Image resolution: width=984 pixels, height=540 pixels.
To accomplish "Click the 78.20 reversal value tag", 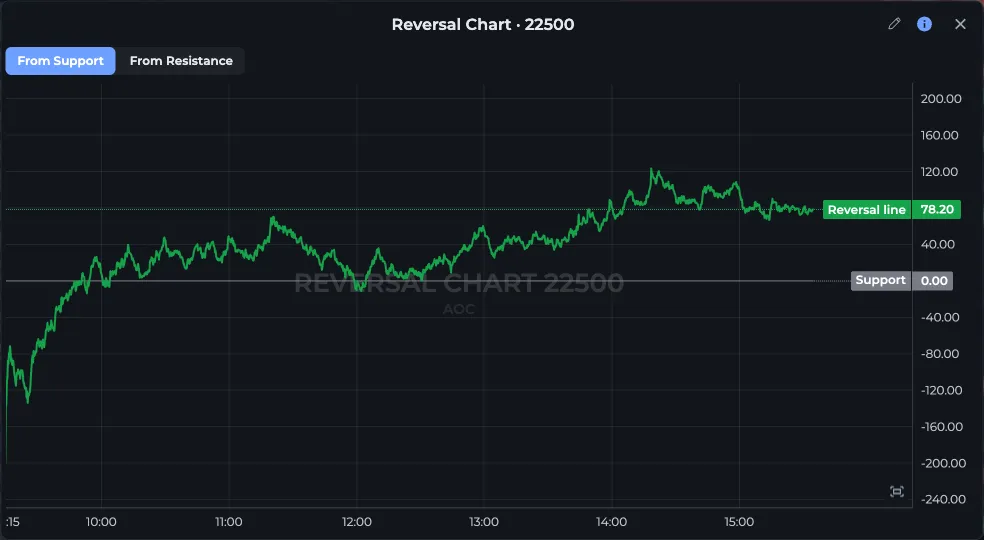I will coord(936,210).
